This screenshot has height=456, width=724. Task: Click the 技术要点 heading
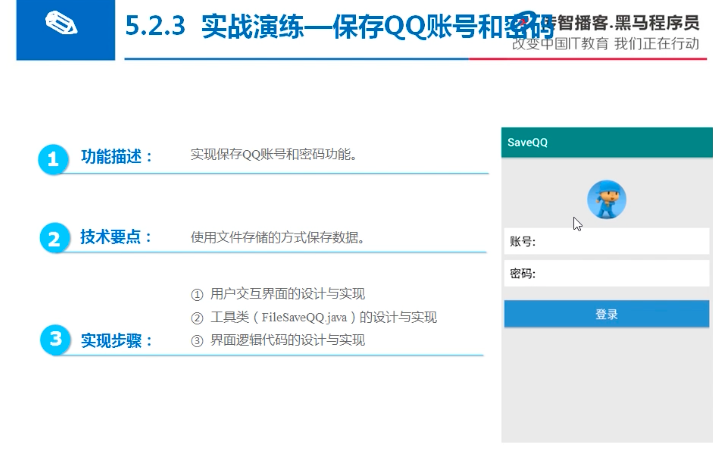pos(116,237)
